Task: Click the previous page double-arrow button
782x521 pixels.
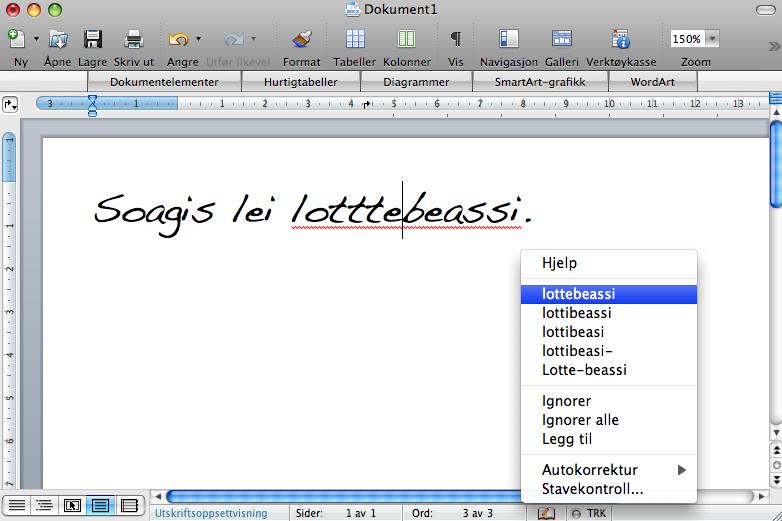Action: coord(776,450)
